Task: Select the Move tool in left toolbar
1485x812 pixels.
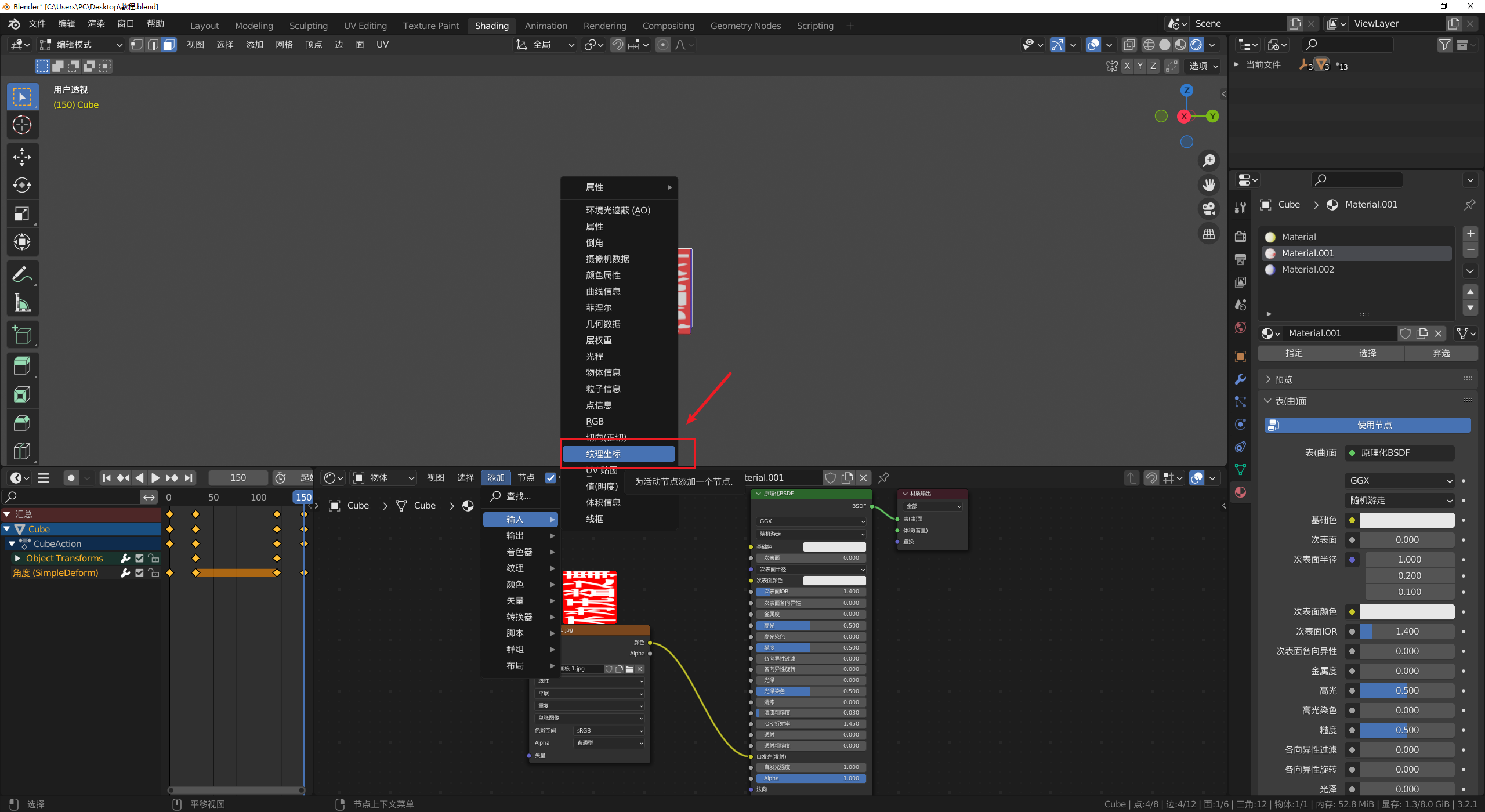Action: coord(22,157)
